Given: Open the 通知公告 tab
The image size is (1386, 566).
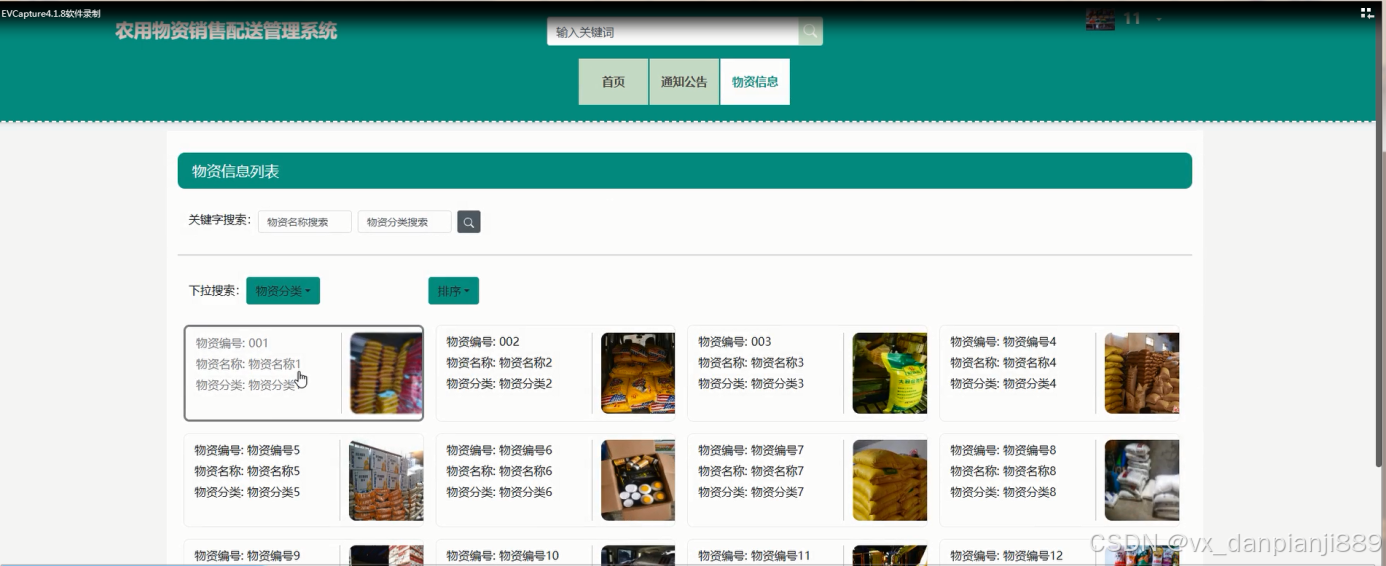Looking at the screenshot, I should (x=684, y=82).
